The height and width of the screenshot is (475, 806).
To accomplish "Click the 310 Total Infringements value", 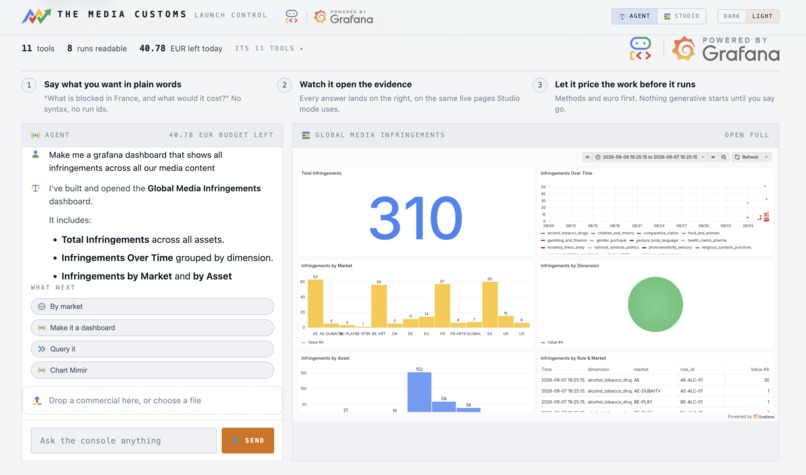I will [x=416, y=218].
